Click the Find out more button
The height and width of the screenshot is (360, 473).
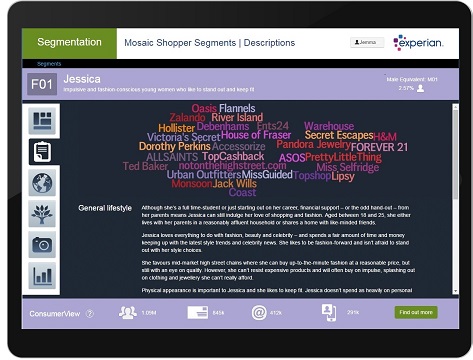click(x=416, y=312)
